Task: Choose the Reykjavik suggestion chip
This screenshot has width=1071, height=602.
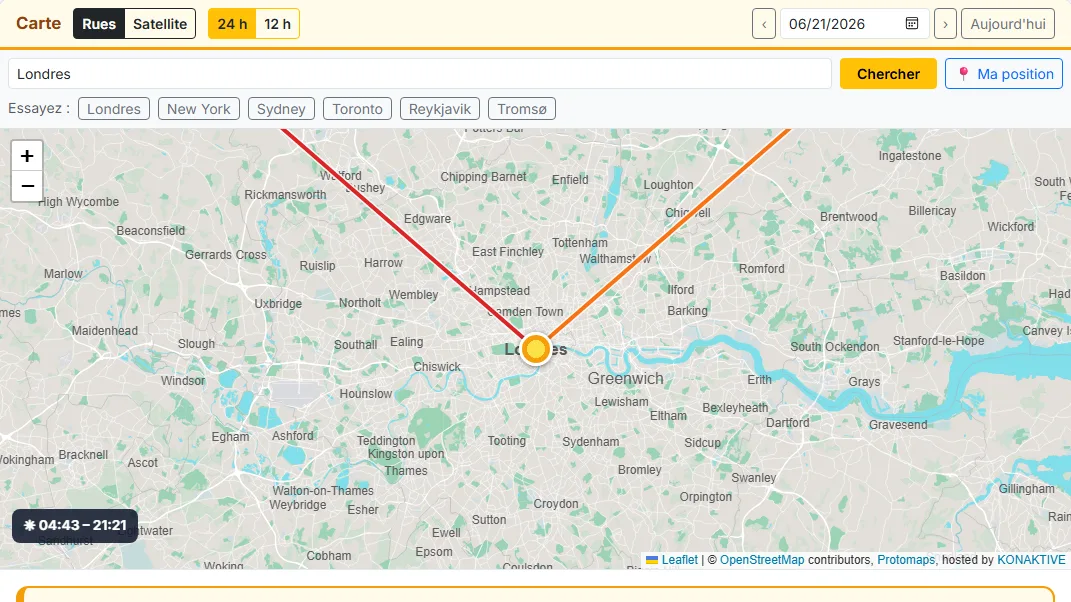Action: pos(440,109)
